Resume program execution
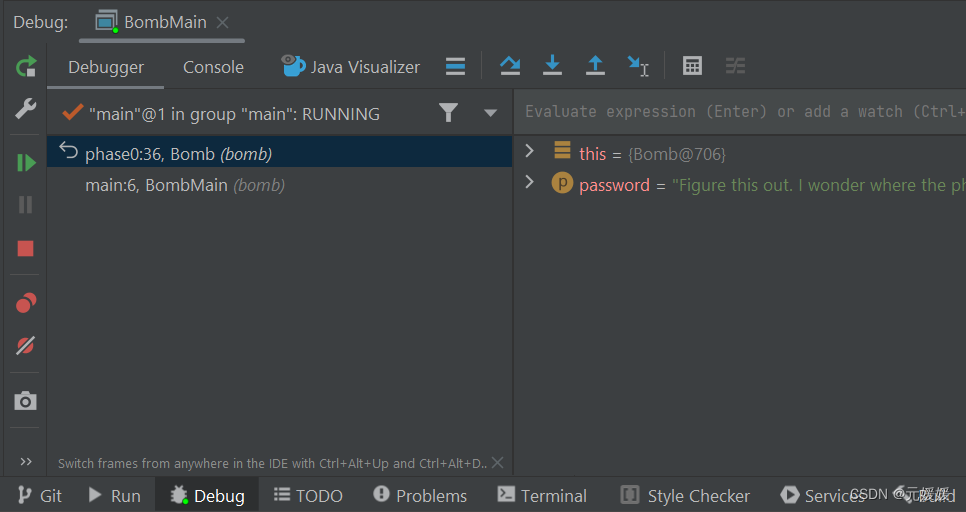 point(26,163)
